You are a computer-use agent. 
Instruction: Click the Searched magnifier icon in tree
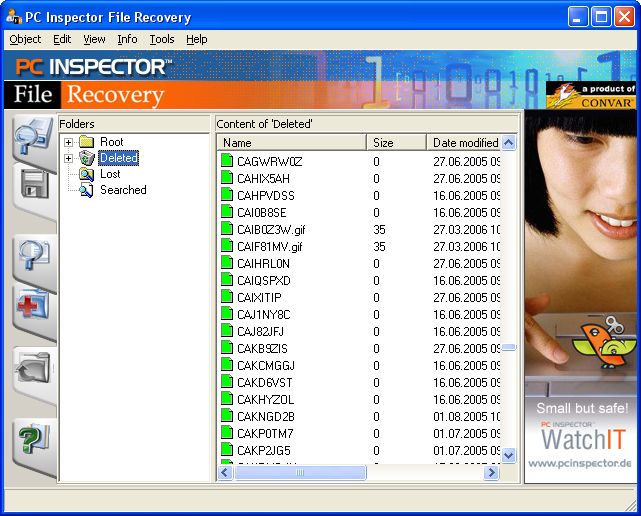click(x=87, y=190)
